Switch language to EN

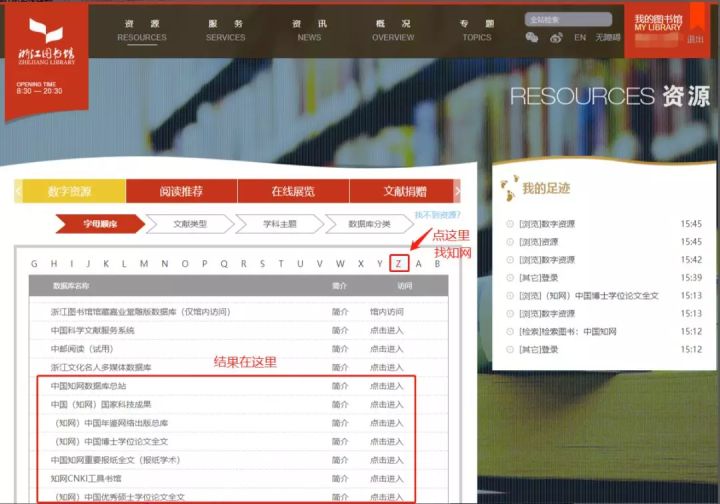click(580, 38)
